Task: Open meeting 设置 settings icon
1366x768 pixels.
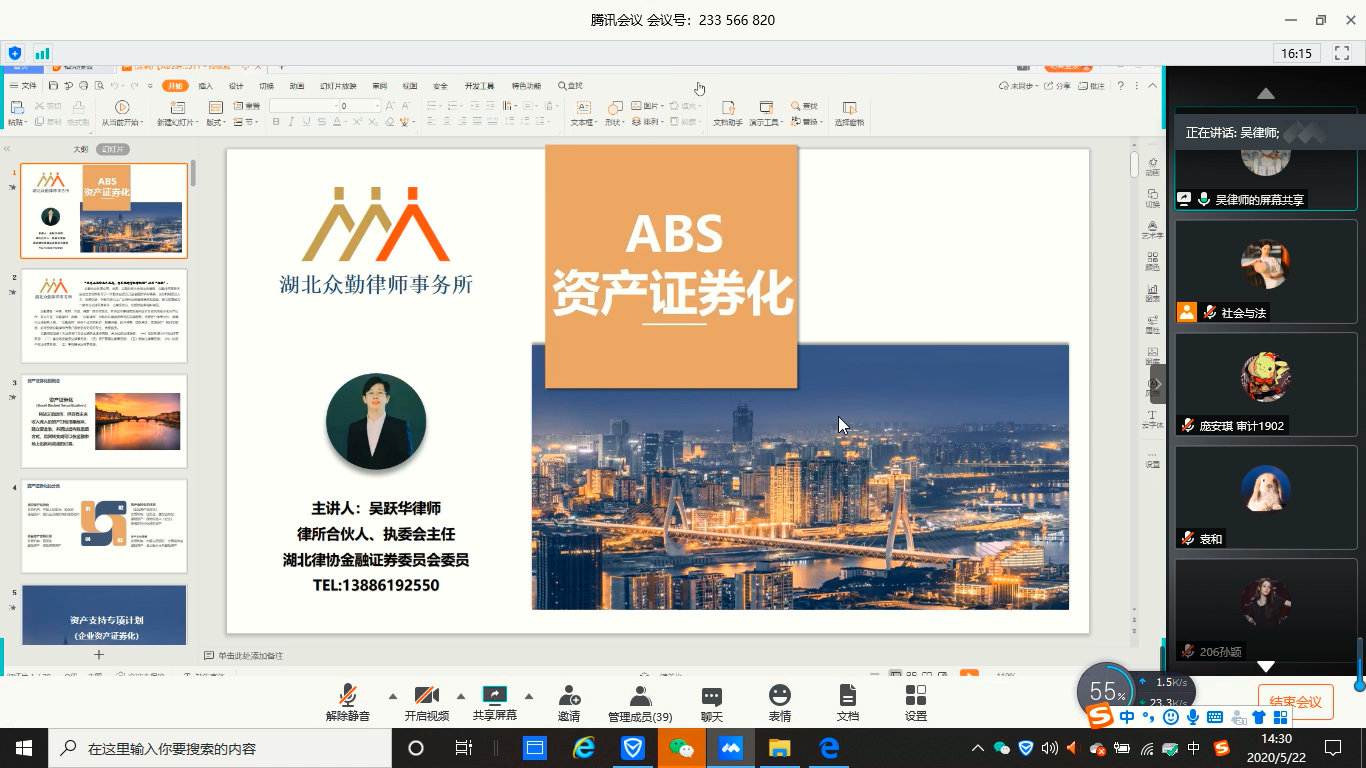Action: 915,696
